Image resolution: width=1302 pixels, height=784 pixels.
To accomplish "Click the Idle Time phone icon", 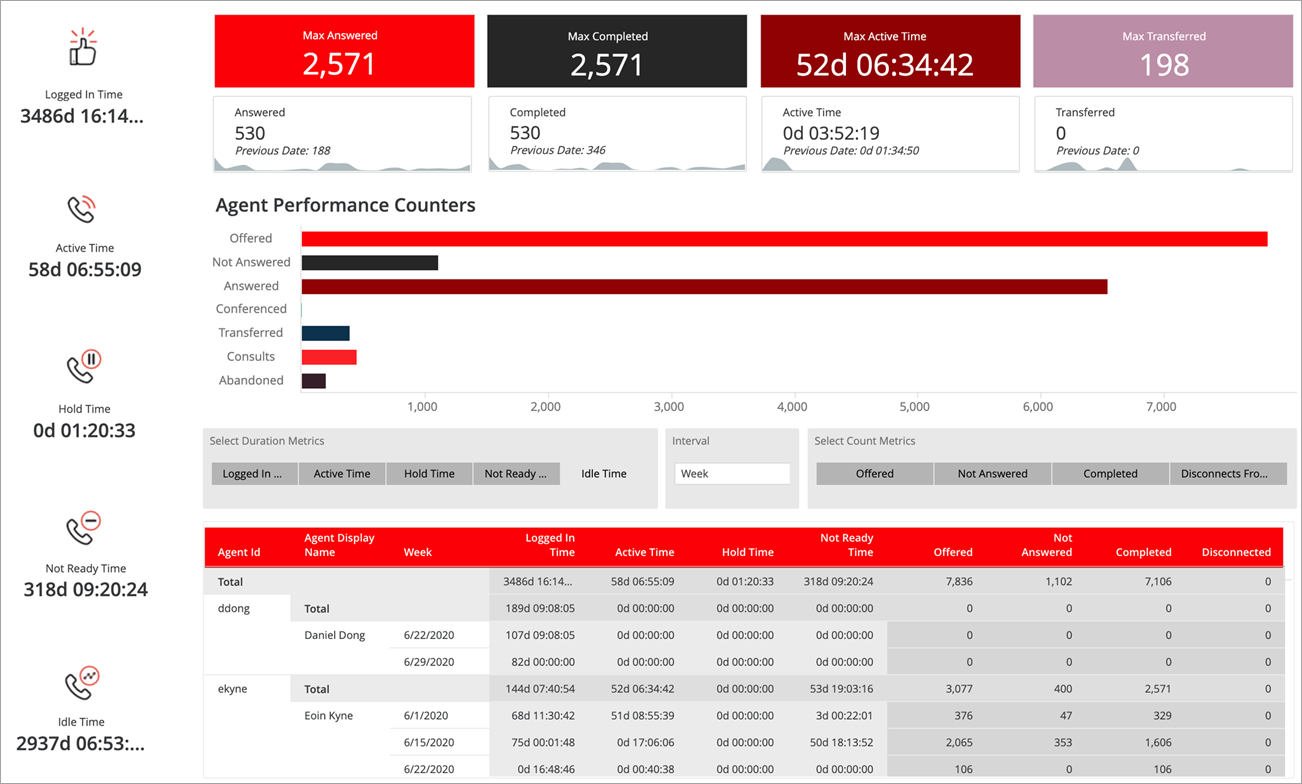I will 84,683.
